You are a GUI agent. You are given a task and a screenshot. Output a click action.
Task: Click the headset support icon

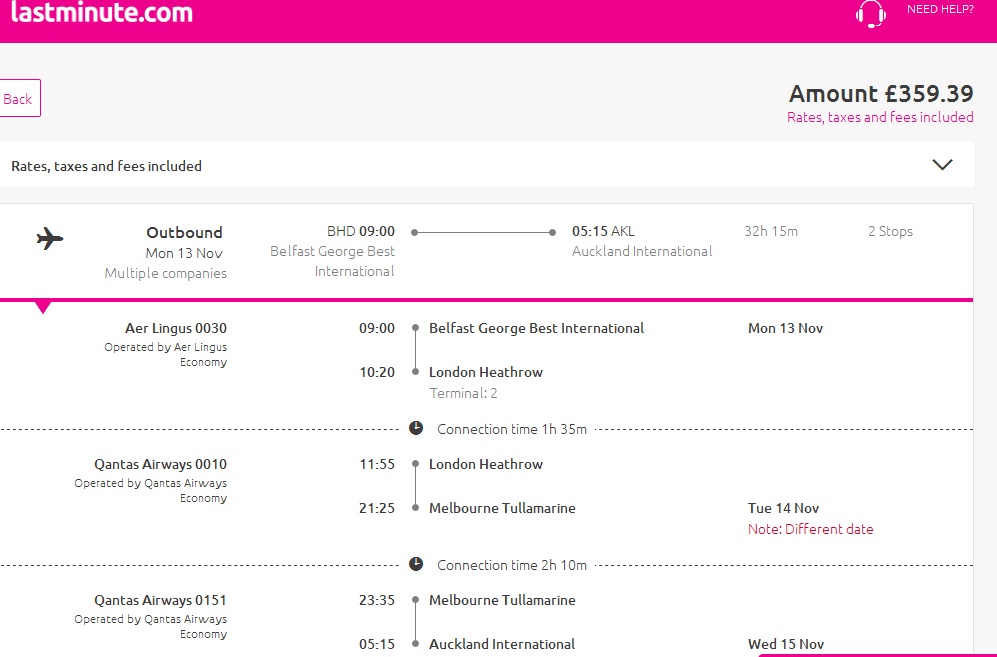click(870, 14)
